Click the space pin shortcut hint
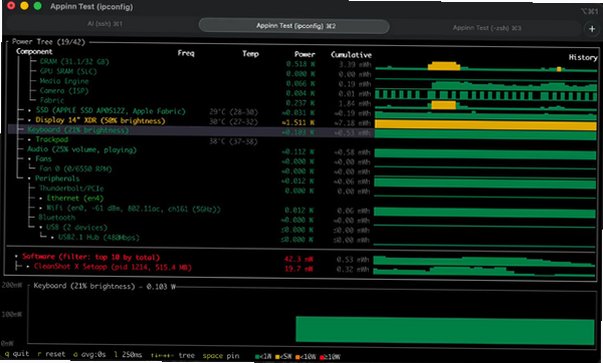Image resolution: width=603 pixels, height=363 pixels. pos(221,356)
